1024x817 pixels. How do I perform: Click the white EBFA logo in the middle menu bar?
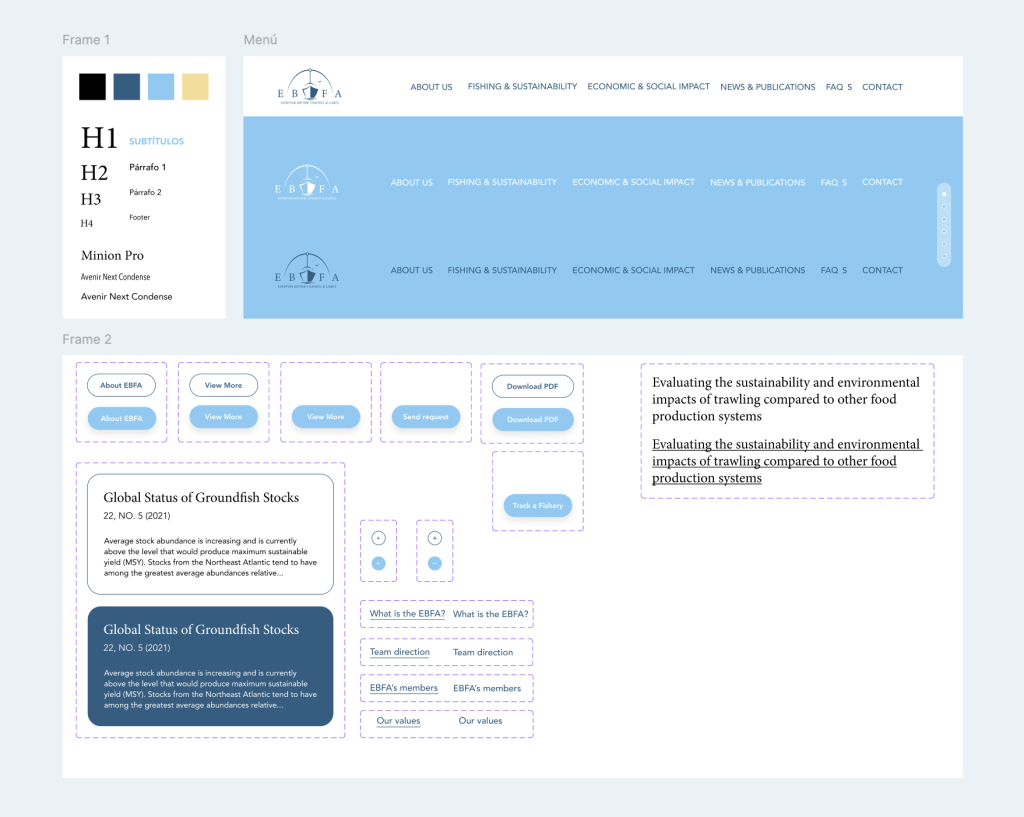(x=309, y=183)
